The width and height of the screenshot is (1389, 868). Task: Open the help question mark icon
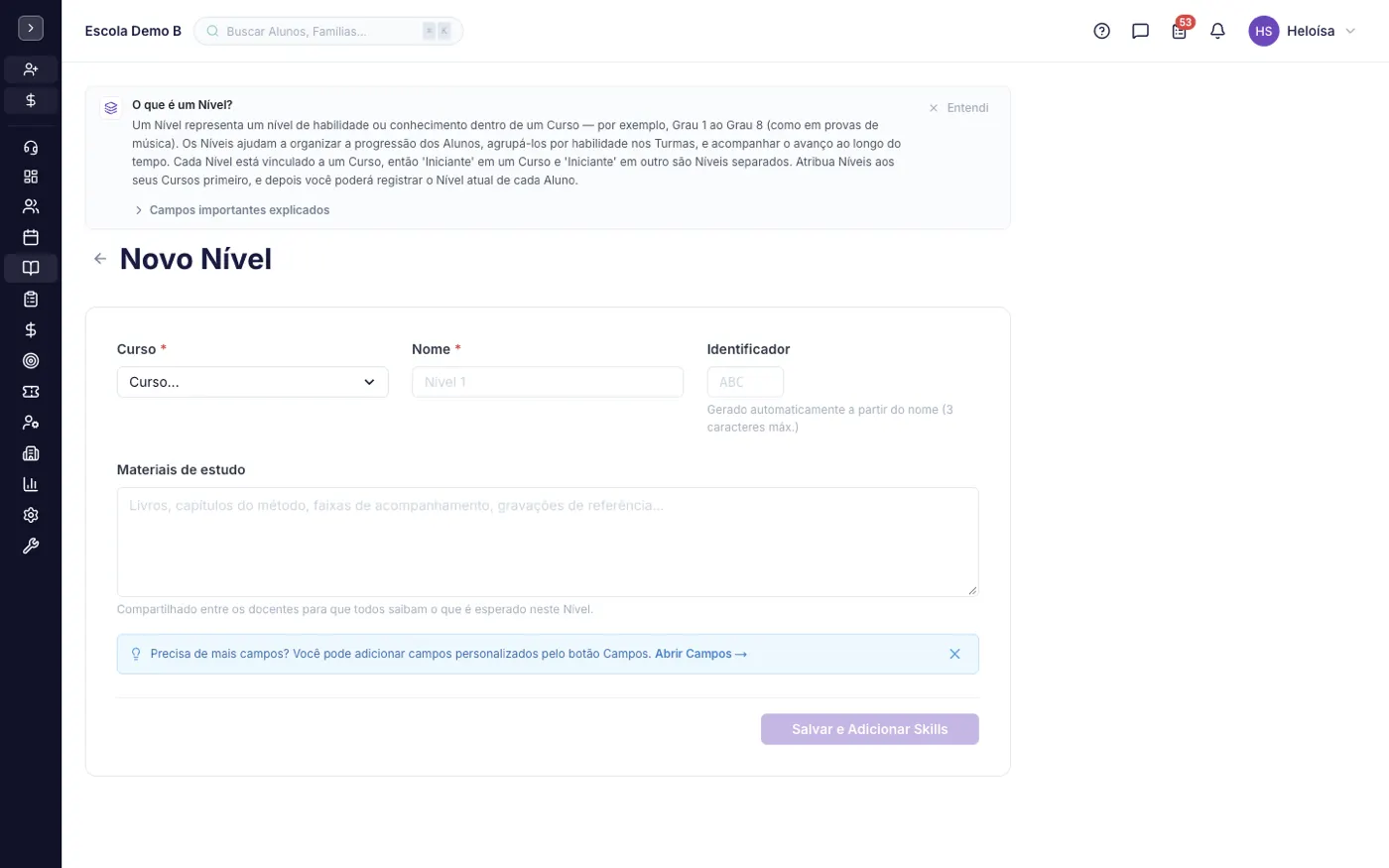tap(1101, 31)
